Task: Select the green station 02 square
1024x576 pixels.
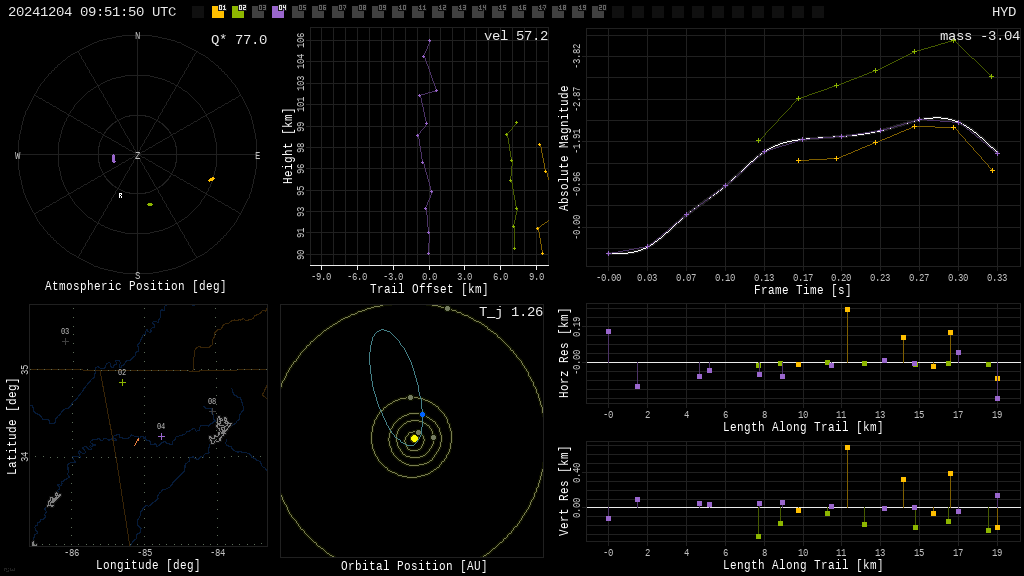Action: pos(238,12)
